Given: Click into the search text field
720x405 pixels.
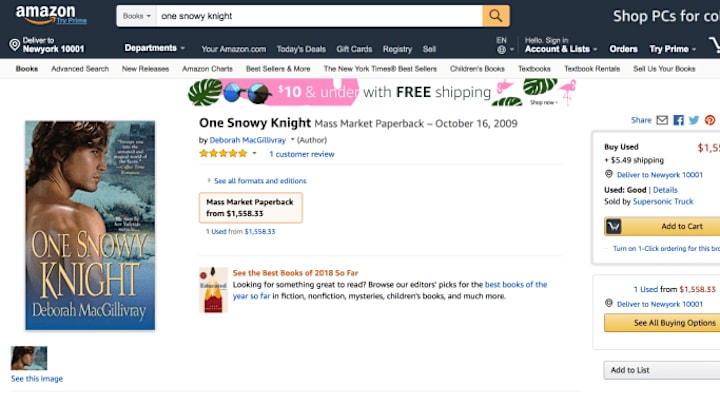Looking at the screenshot, I should pyautogui.click(x=320, y=16).
